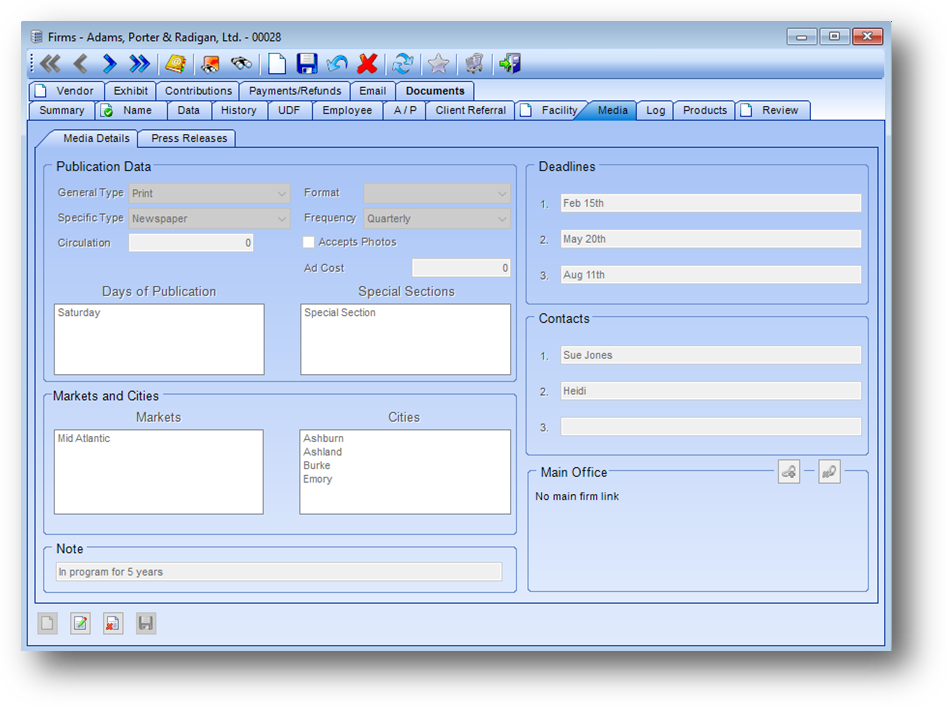Delete the record with the red X

(367, 63)
